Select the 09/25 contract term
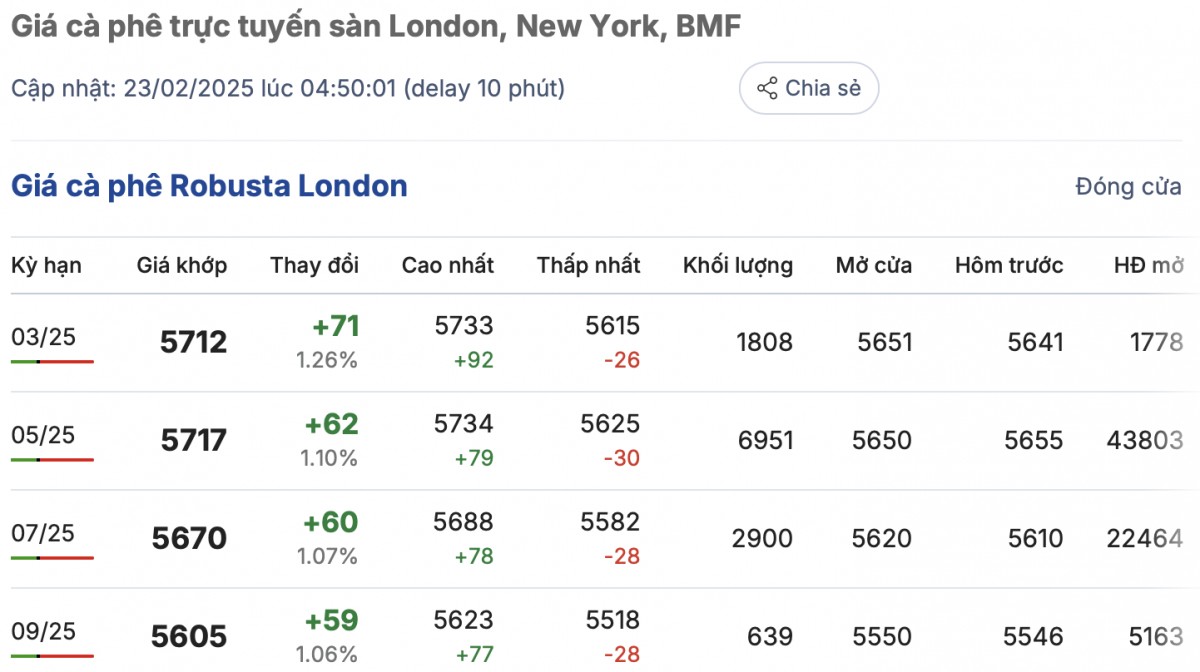The height and width of the screenshot is (672, 1200). click(x=43, y=632)
